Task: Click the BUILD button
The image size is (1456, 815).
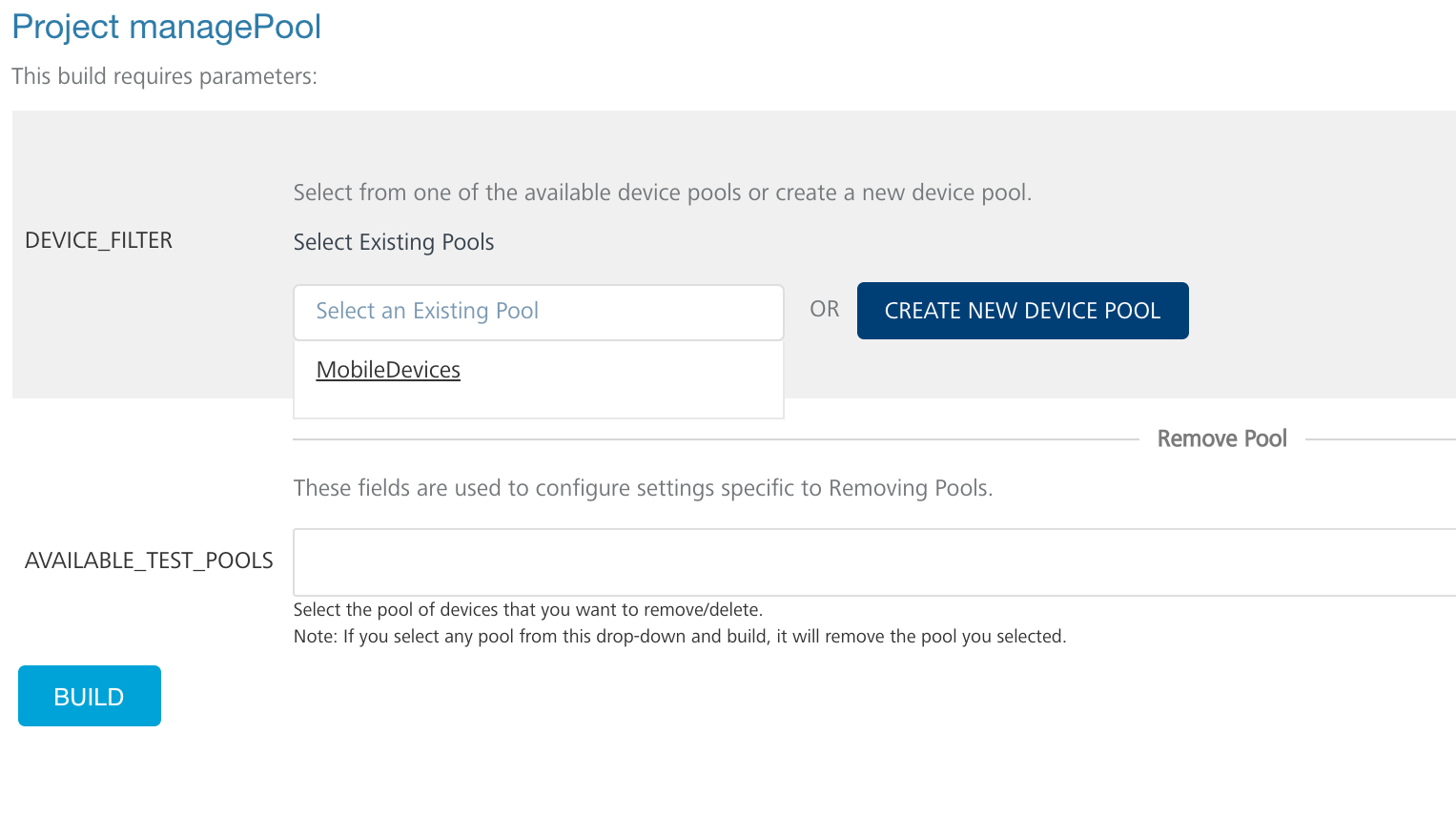Action: point(90,696)
